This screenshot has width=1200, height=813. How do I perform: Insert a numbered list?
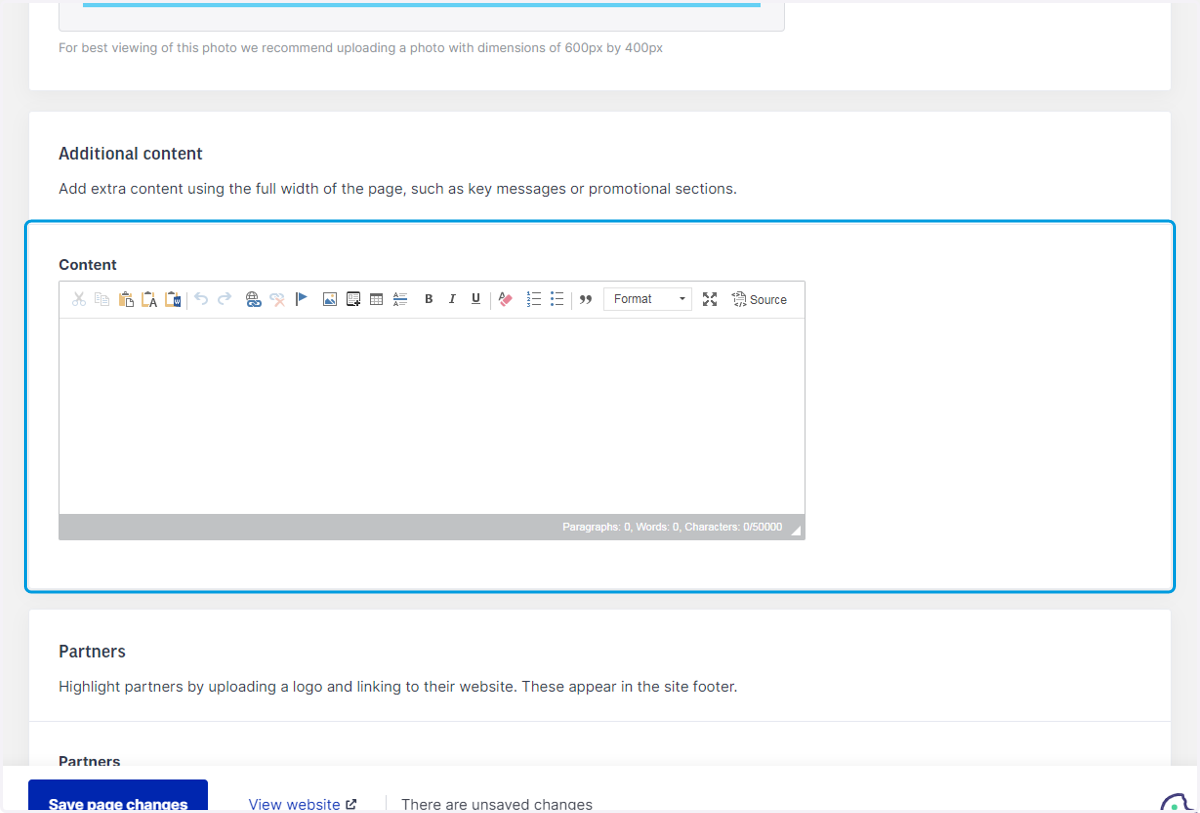(x=534, y=299)
